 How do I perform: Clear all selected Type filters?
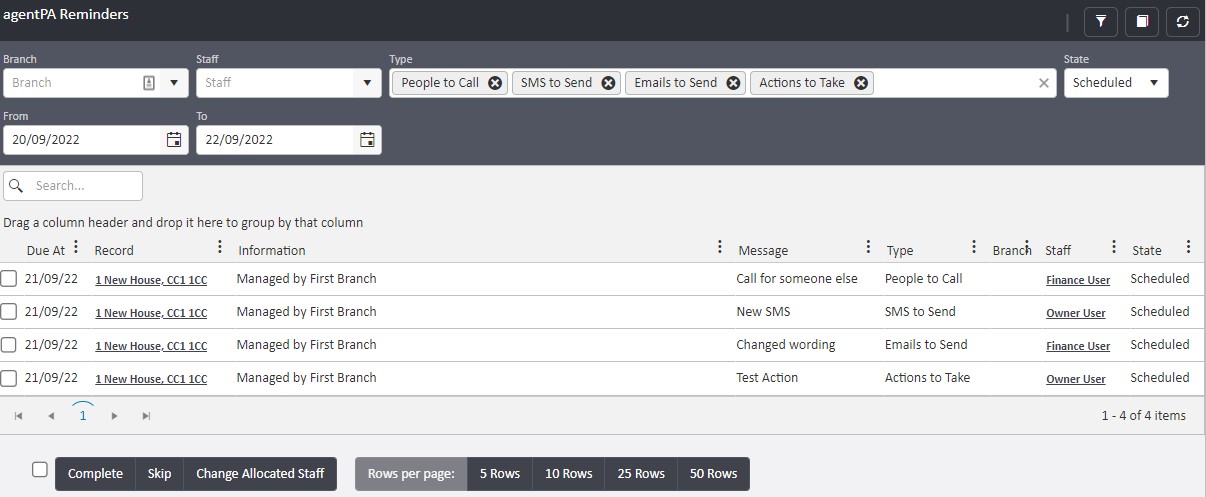[1044, 83]
